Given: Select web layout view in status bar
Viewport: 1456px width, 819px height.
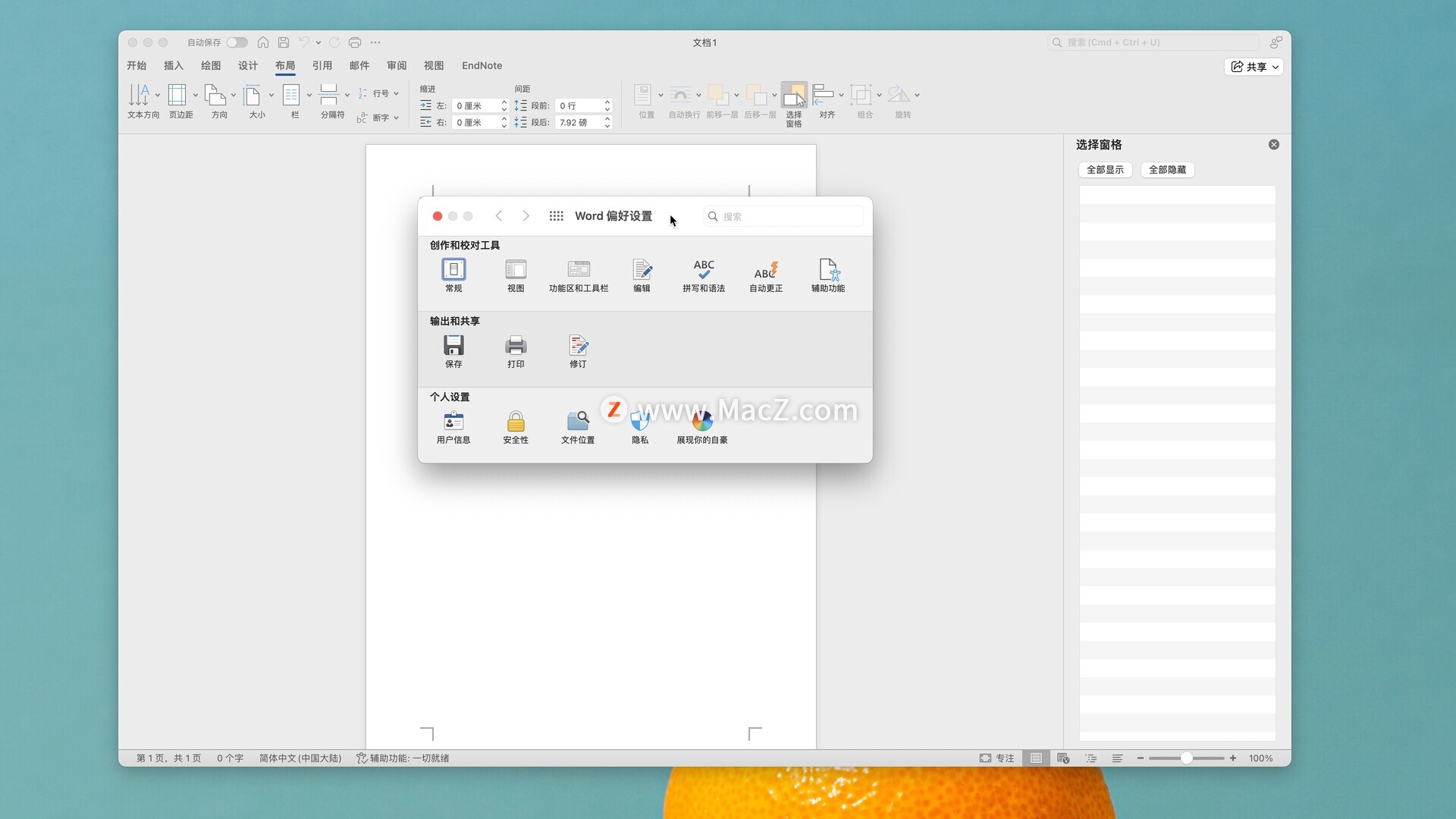Looking at the screenshot, I should (1063, 758).
